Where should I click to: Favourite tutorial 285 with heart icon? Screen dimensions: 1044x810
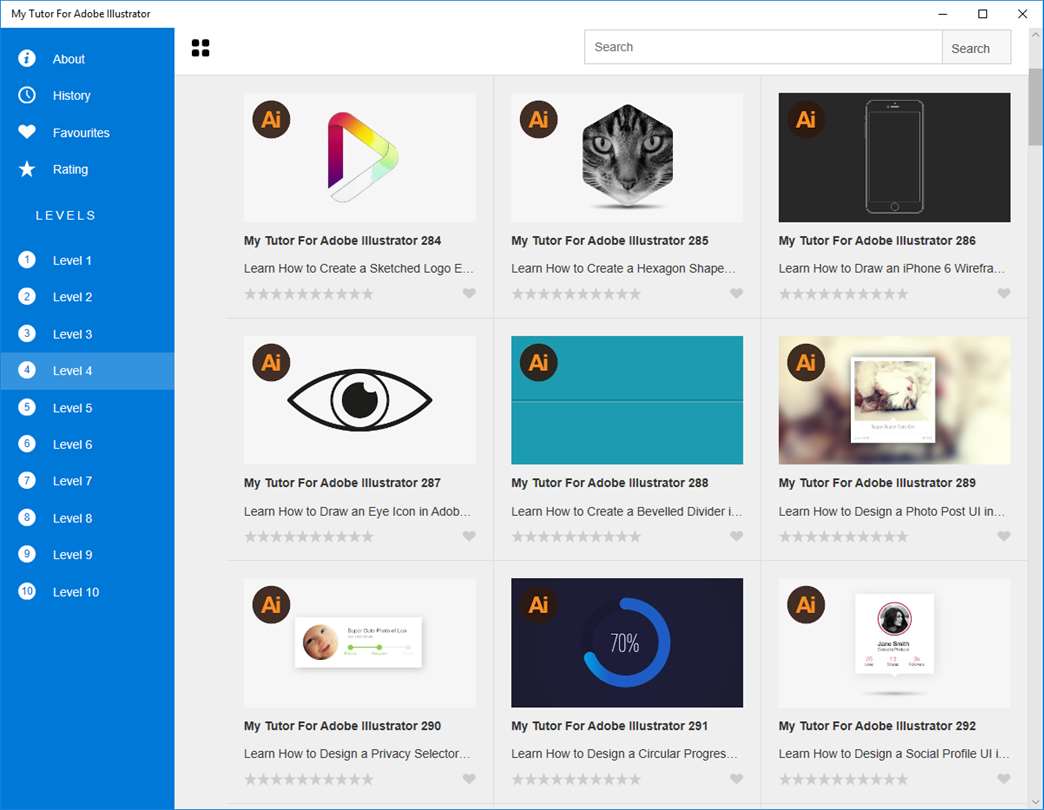pyautogui.click(x=736, y=294)
